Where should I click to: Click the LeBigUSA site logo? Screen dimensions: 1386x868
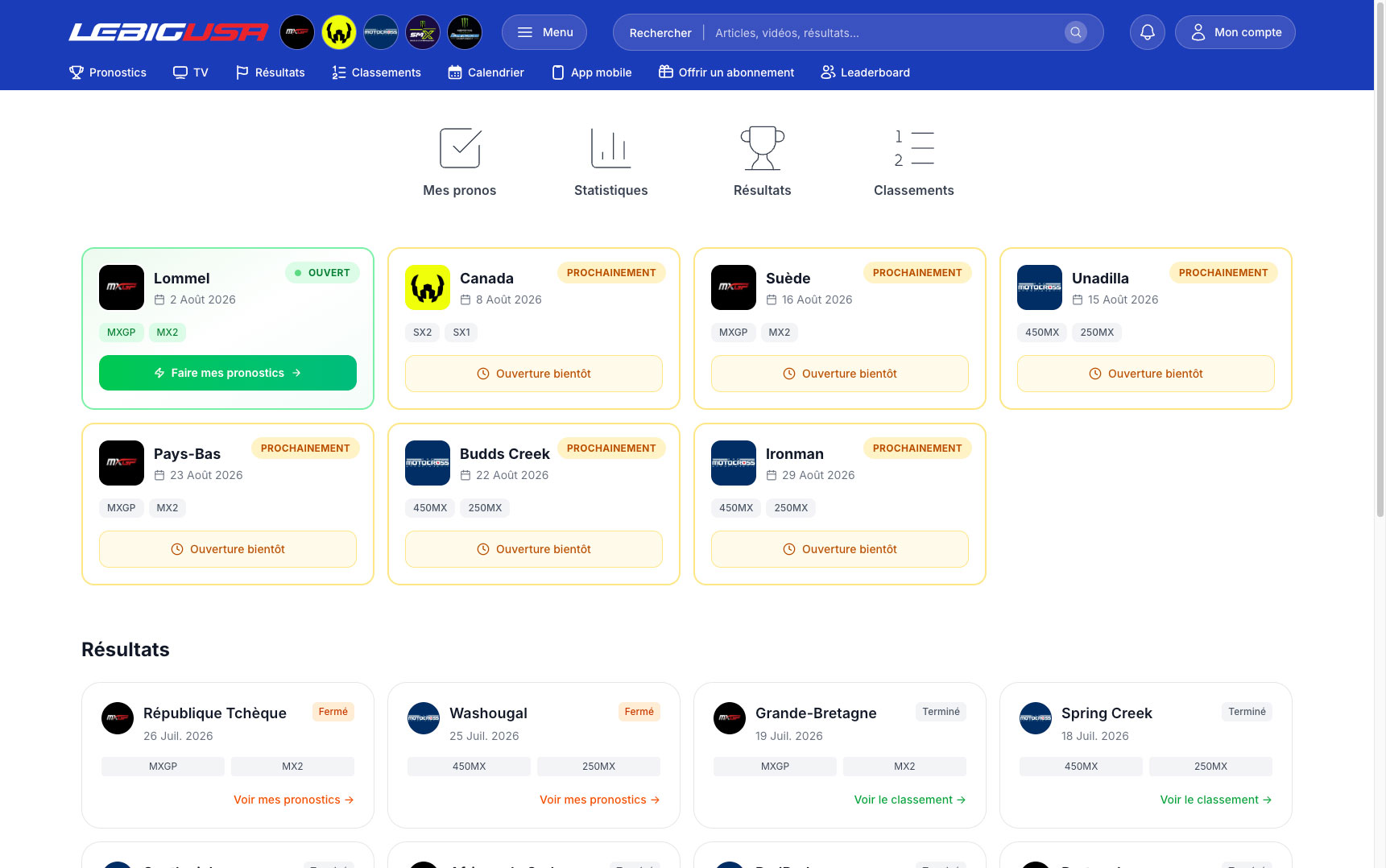tap(168, 32)
